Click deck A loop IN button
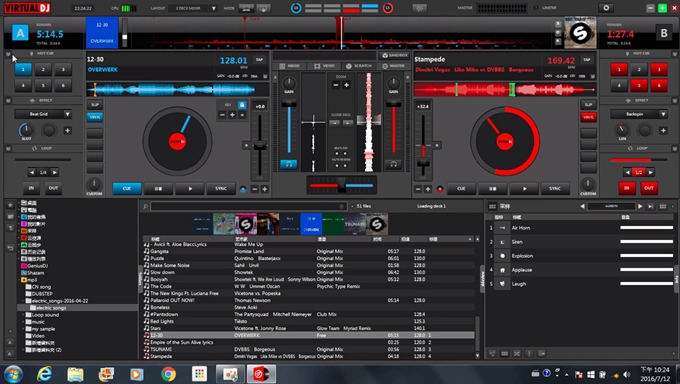Viewport: 680px width, 384px height. pyautogui.click(x=31, y=188)
